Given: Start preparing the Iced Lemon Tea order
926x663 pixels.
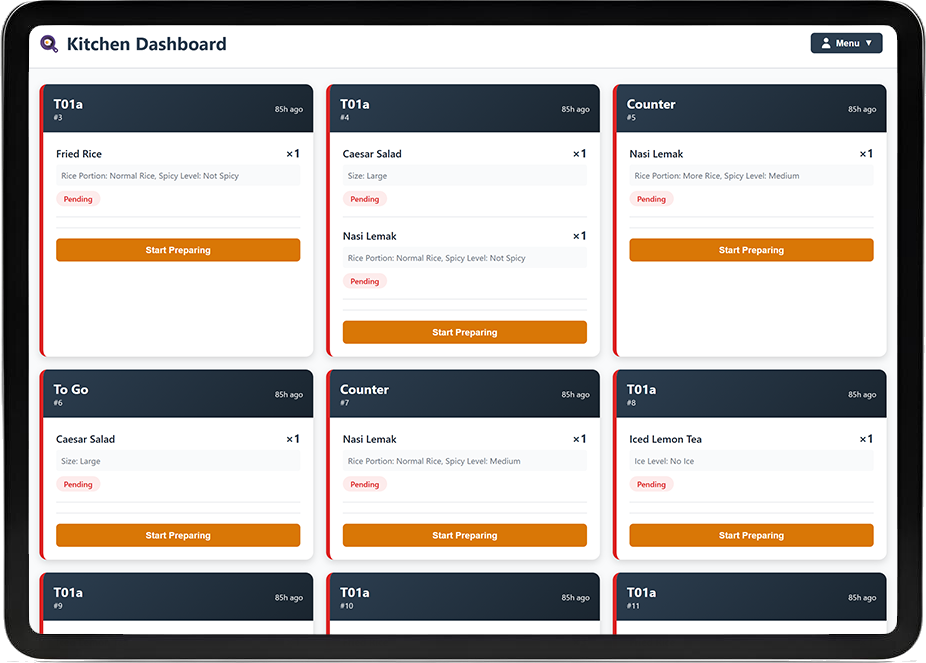Looking at the screenshot, I should click(x=751, y=535).
